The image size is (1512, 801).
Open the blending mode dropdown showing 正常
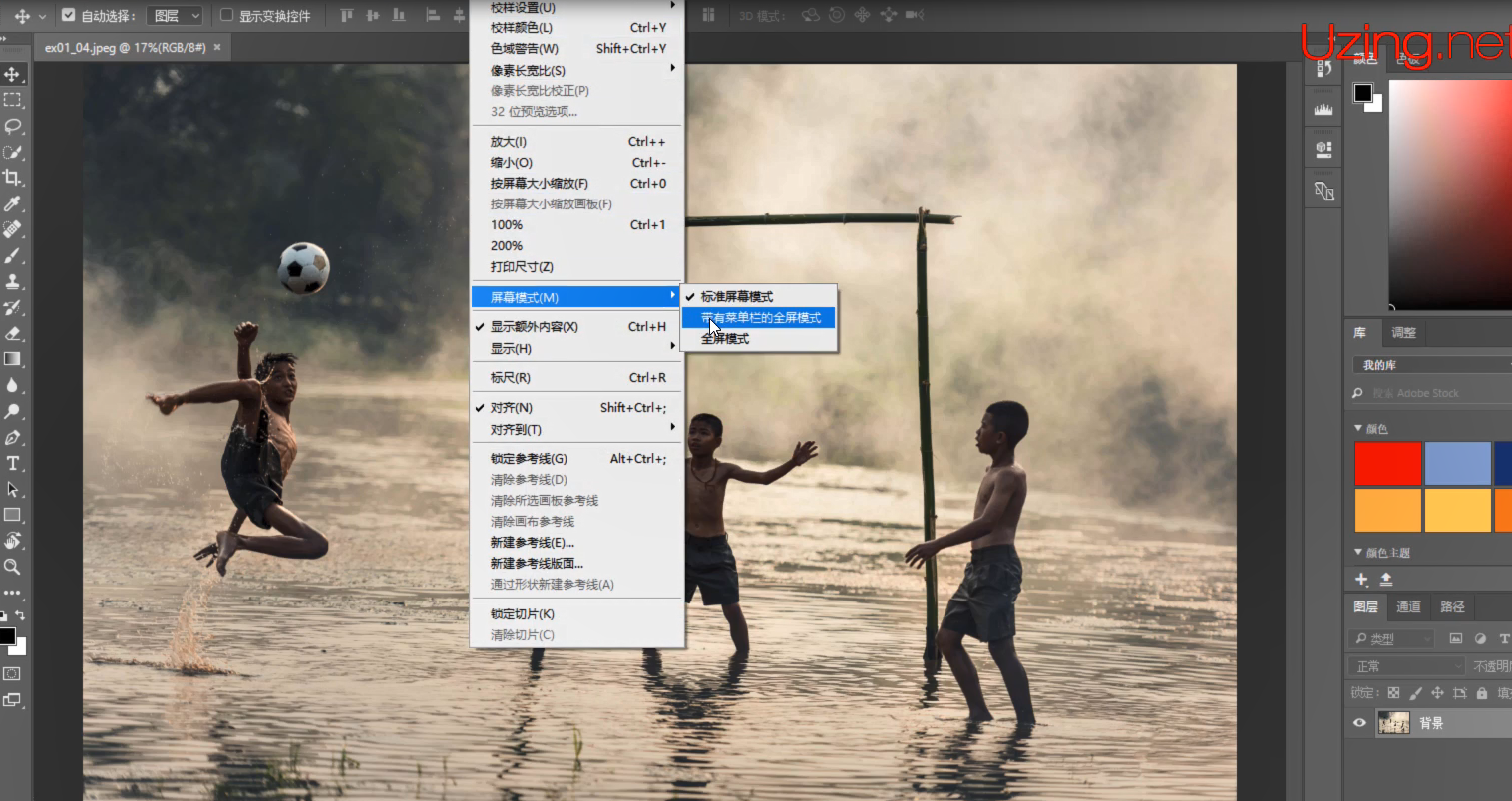[x=1404, y=664]
